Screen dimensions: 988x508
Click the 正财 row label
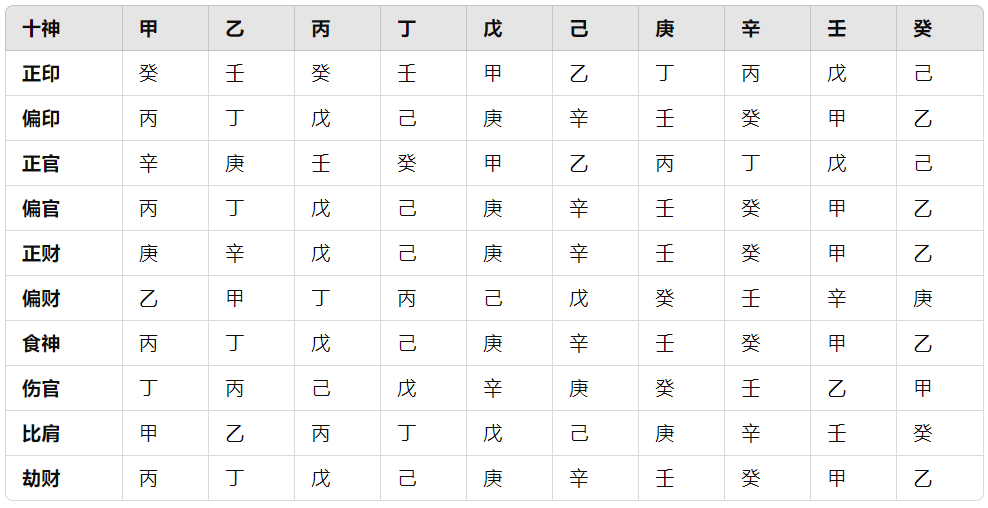point(41,254)
